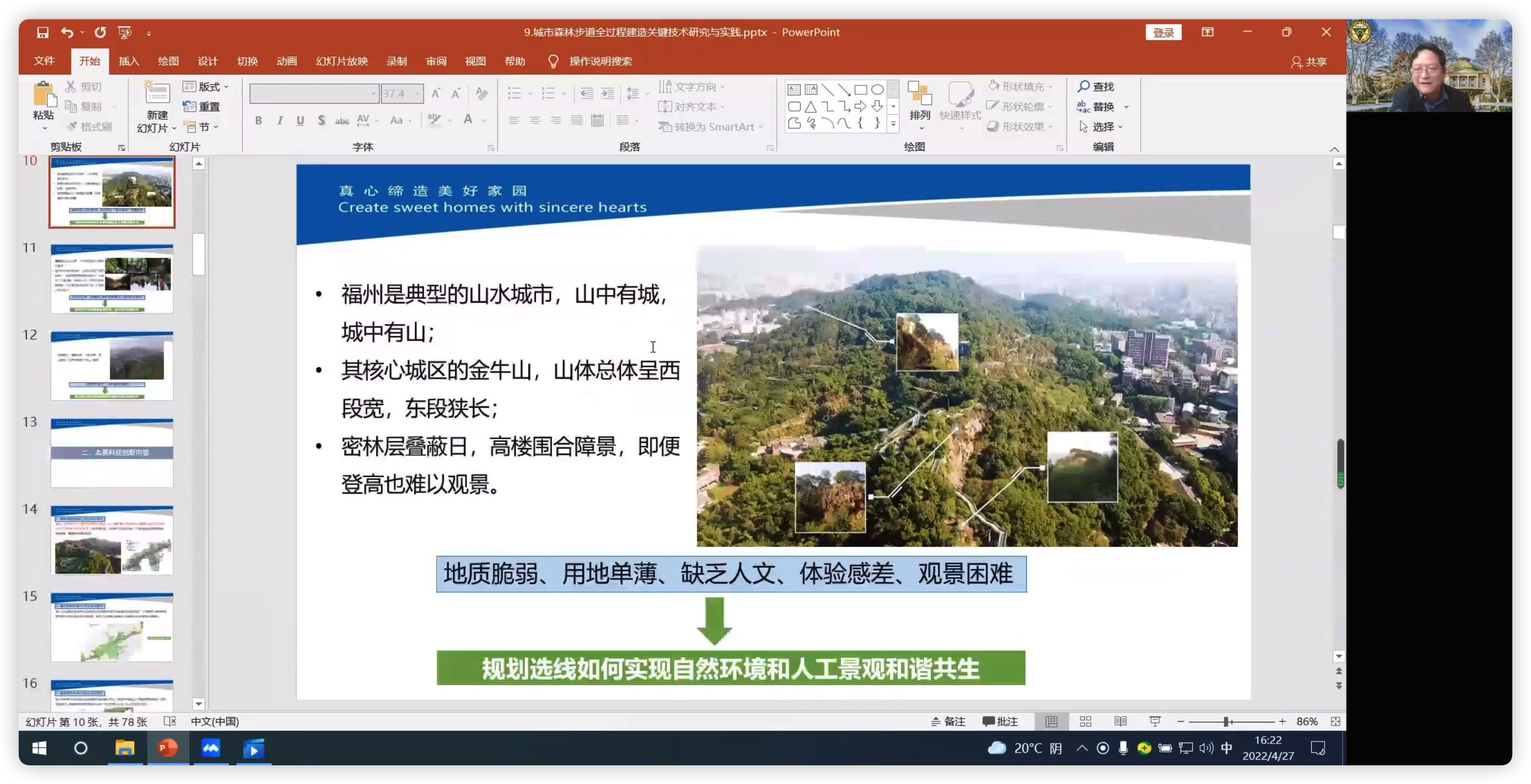Click the Reset (重置) button
Viewport: 1531px width, 784px height.
(201, 106)
